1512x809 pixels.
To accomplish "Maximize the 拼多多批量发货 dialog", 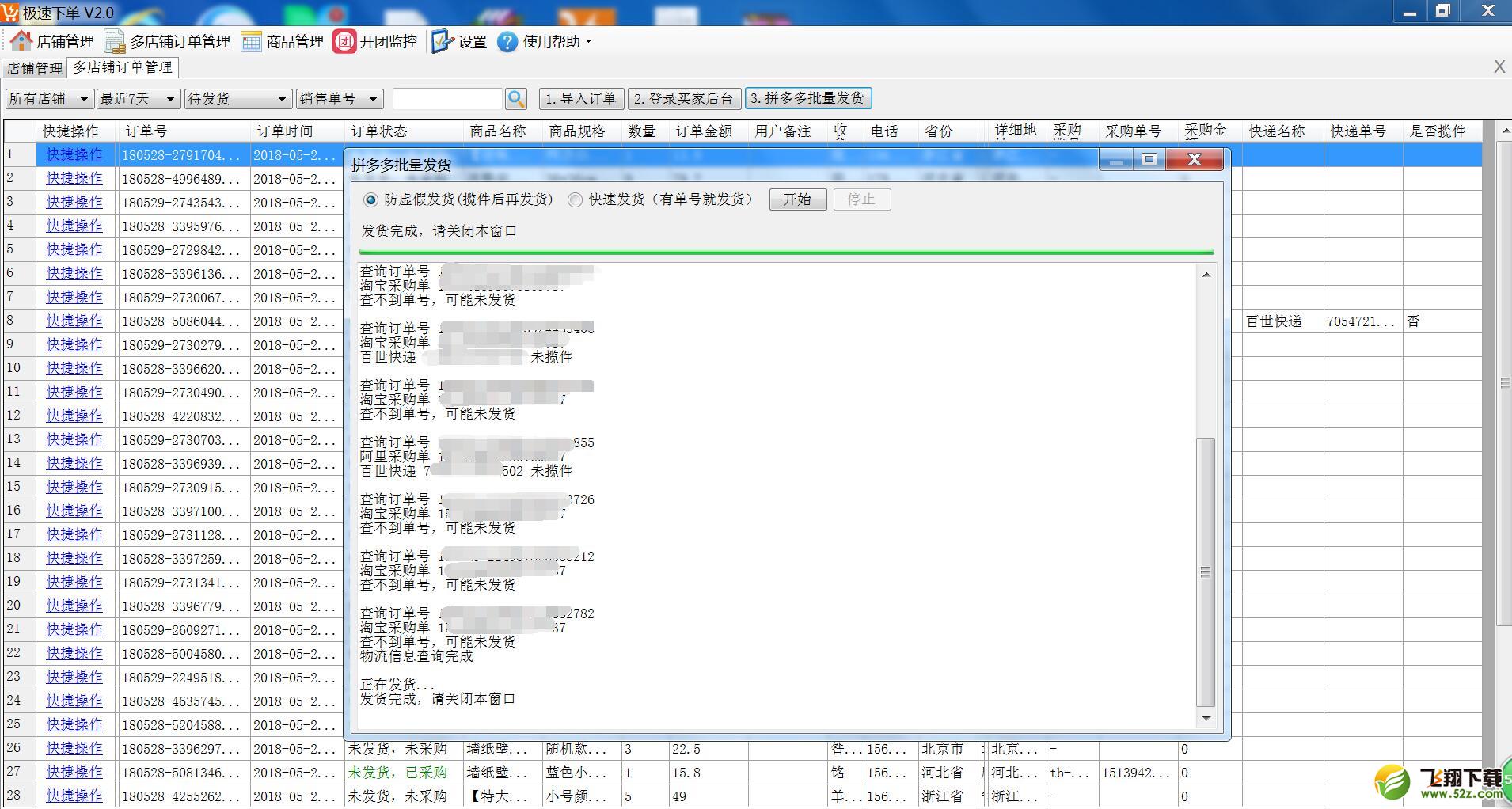I will click(1149, 160).
